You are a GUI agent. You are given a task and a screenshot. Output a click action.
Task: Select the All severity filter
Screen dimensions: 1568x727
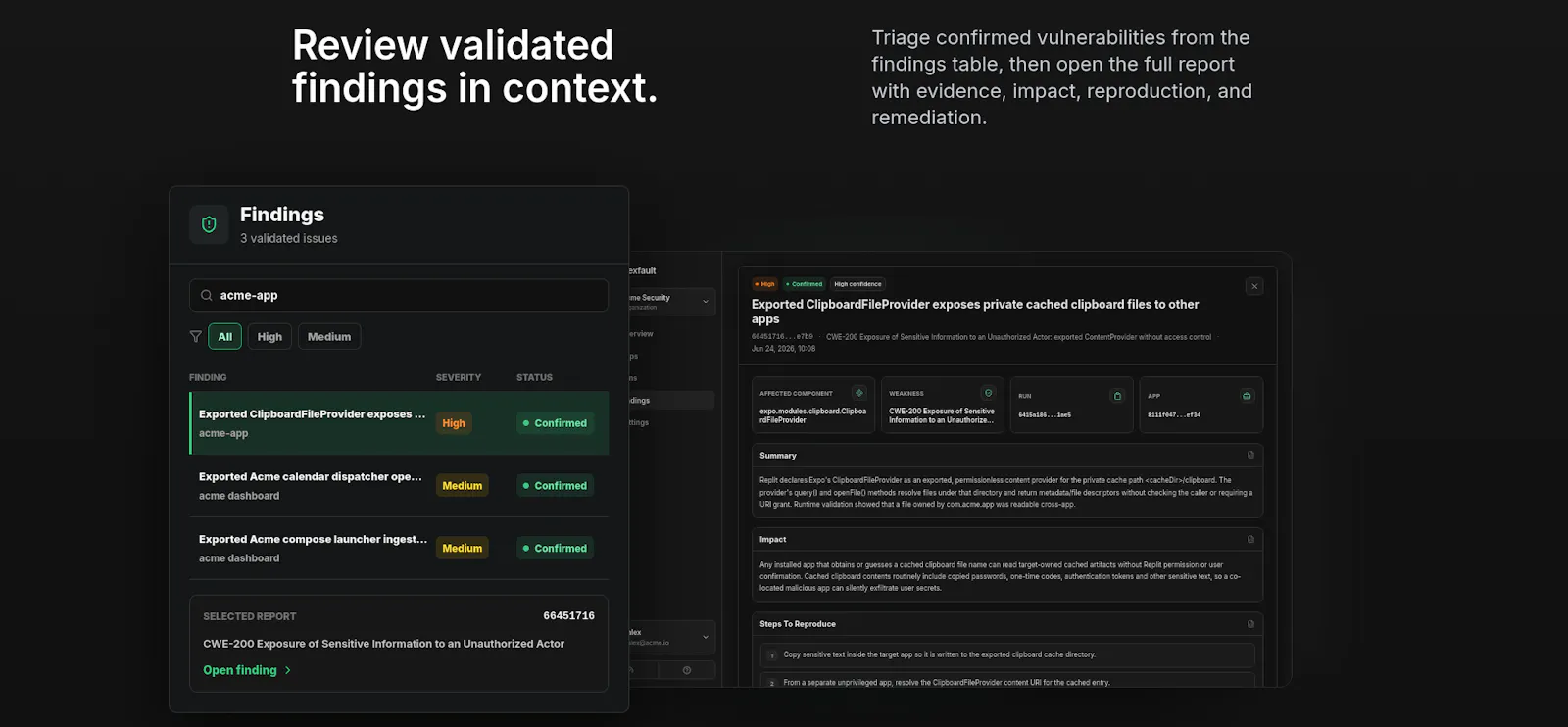(x=224, y=336)
